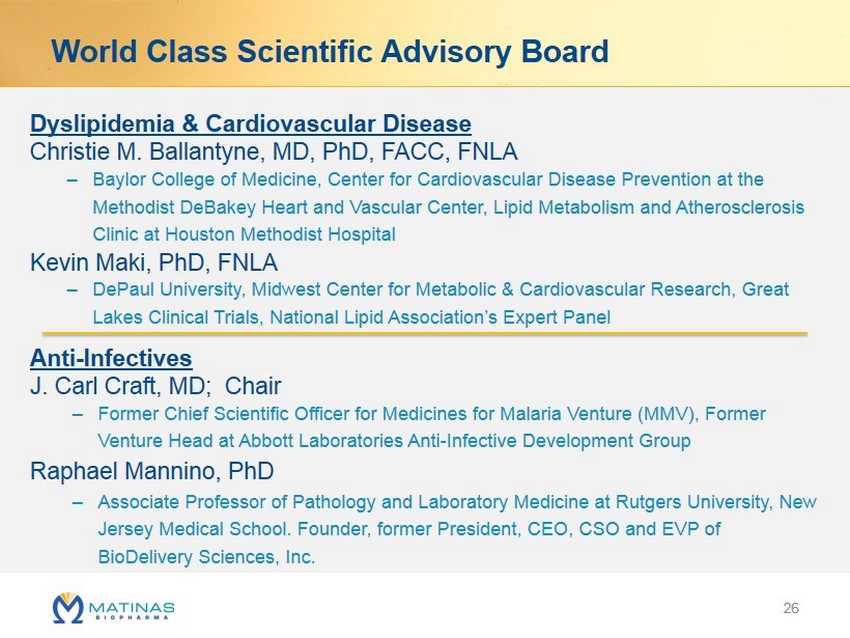Select the Venture Head at Abbott Laboratories line
850x638 pixels.
393,440
